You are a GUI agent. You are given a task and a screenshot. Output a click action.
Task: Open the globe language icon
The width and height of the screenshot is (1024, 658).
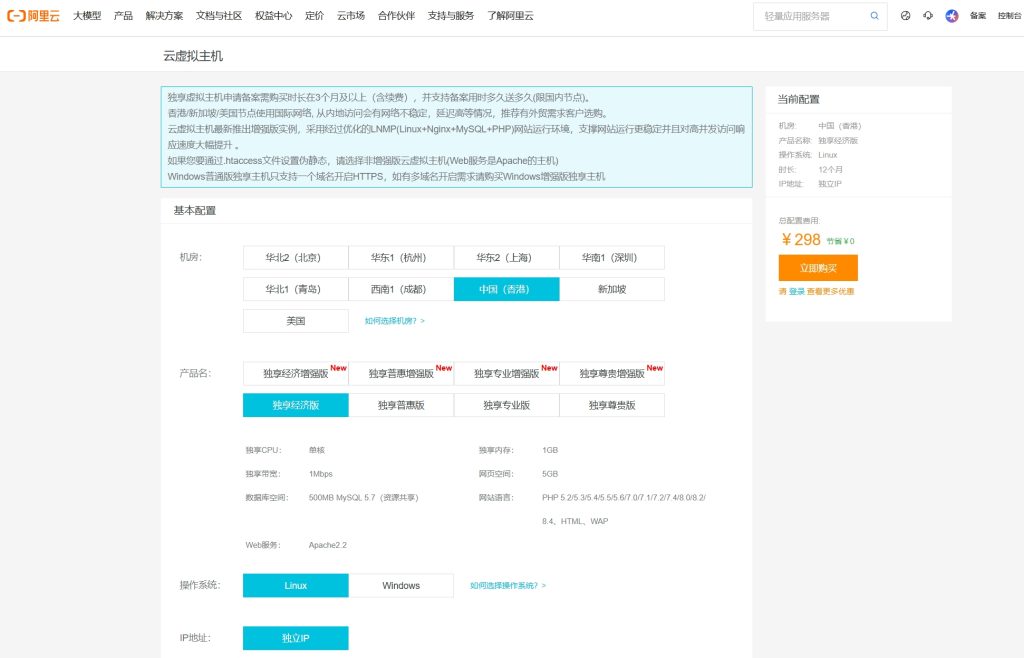coord(905,16)
